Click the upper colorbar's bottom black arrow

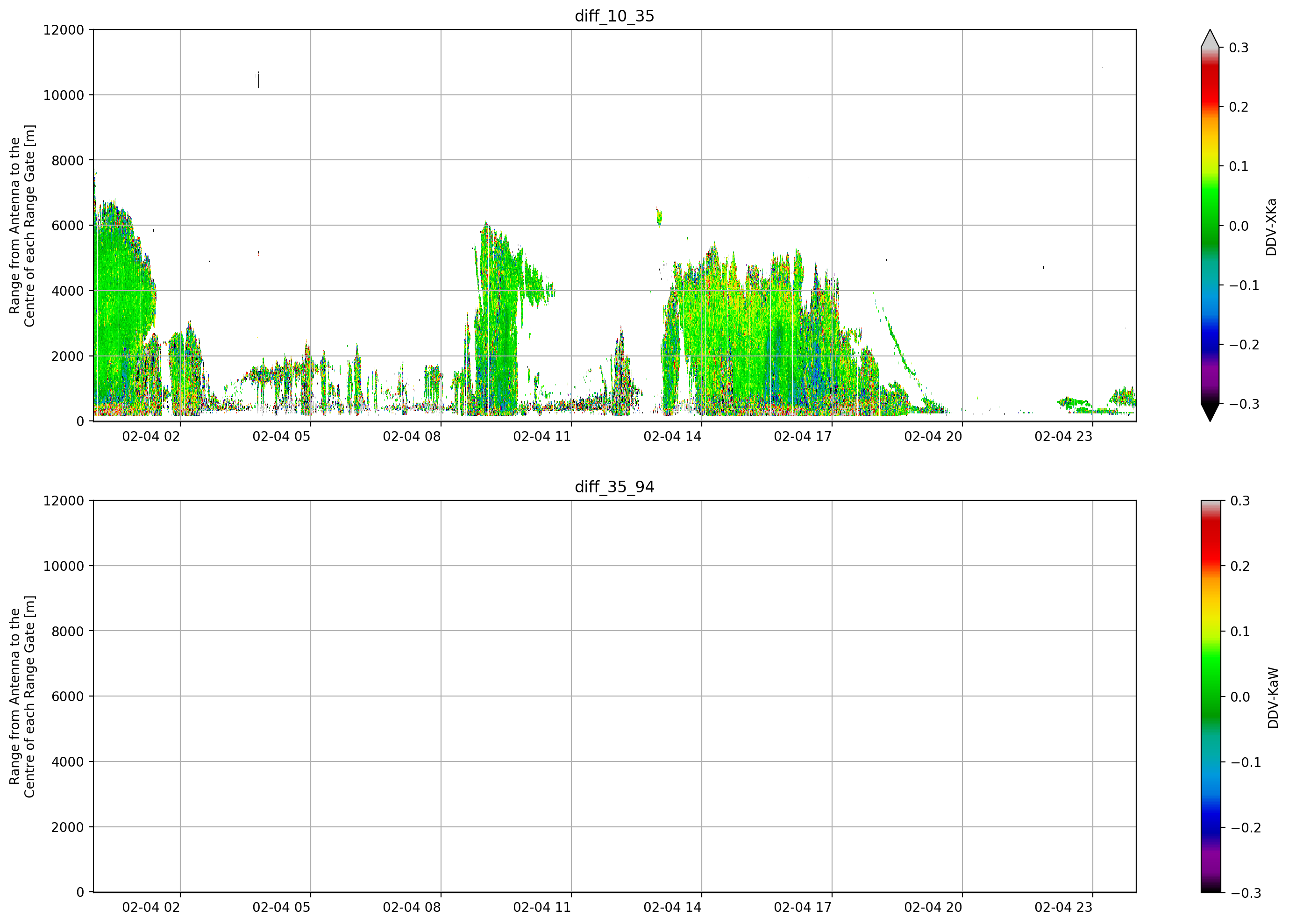(x=1210, y=412)
